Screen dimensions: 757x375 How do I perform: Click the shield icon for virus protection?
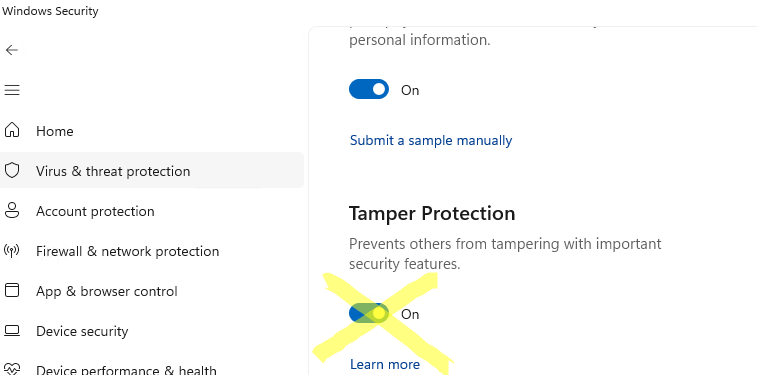tap(12, 170)
